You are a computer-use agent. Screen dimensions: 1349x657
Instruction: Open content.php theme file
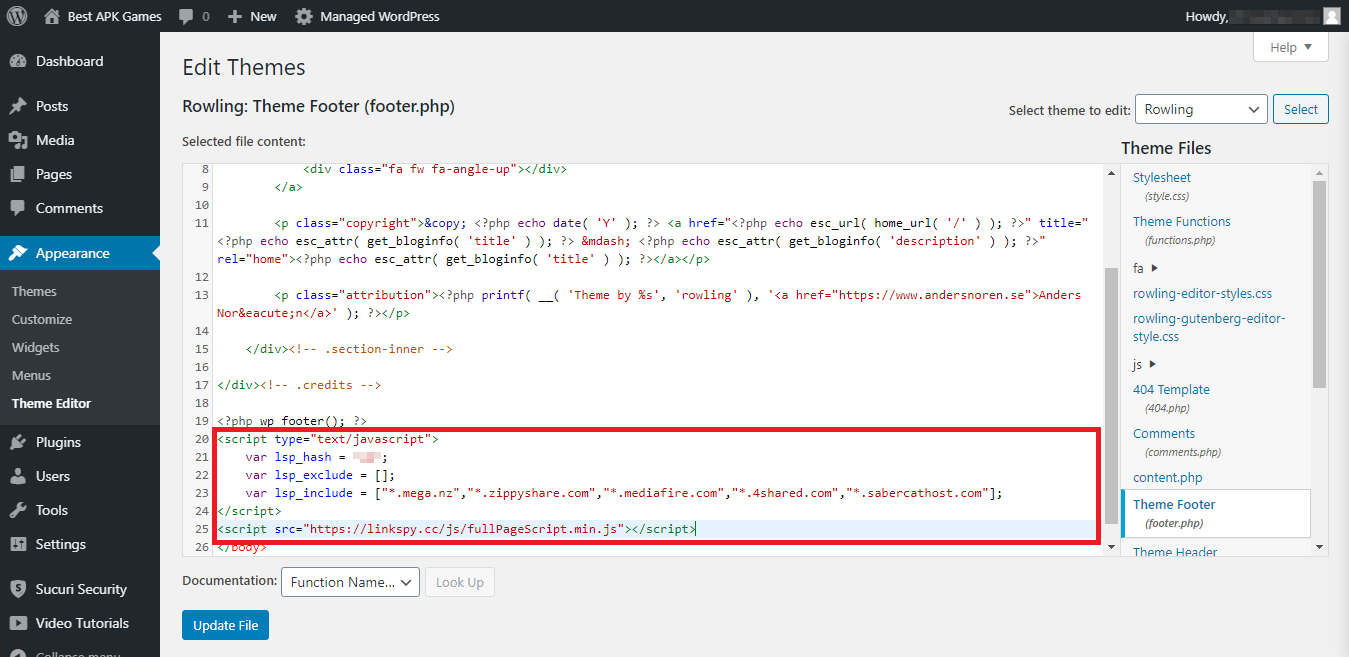1167,477
